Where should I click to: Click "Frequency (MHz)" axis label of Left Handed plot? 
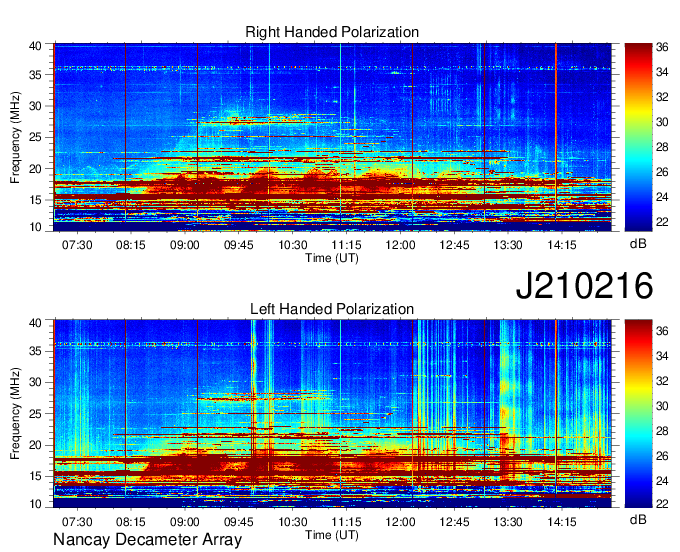15,414
